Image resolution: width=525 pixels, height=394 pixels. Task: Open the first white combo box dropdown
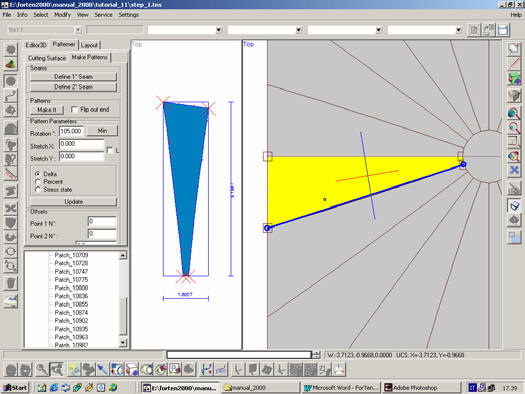click(219, 30)
